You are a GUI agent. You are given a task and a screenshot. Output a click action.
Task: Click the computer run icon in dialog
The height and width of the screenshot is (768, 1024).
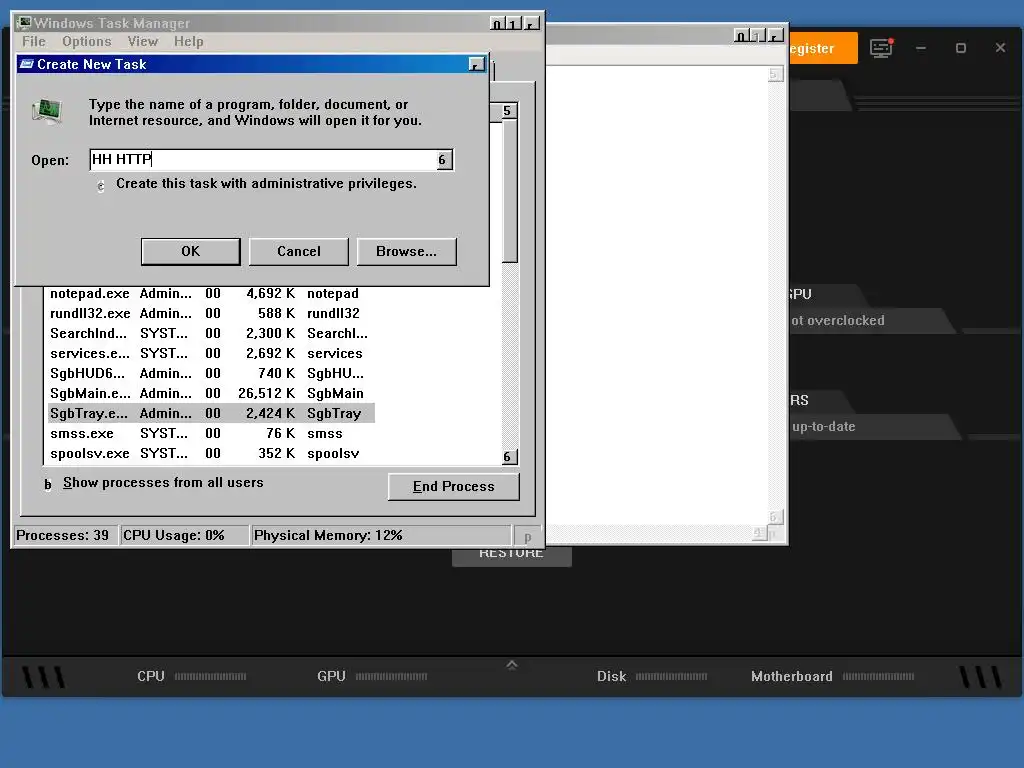47,112
